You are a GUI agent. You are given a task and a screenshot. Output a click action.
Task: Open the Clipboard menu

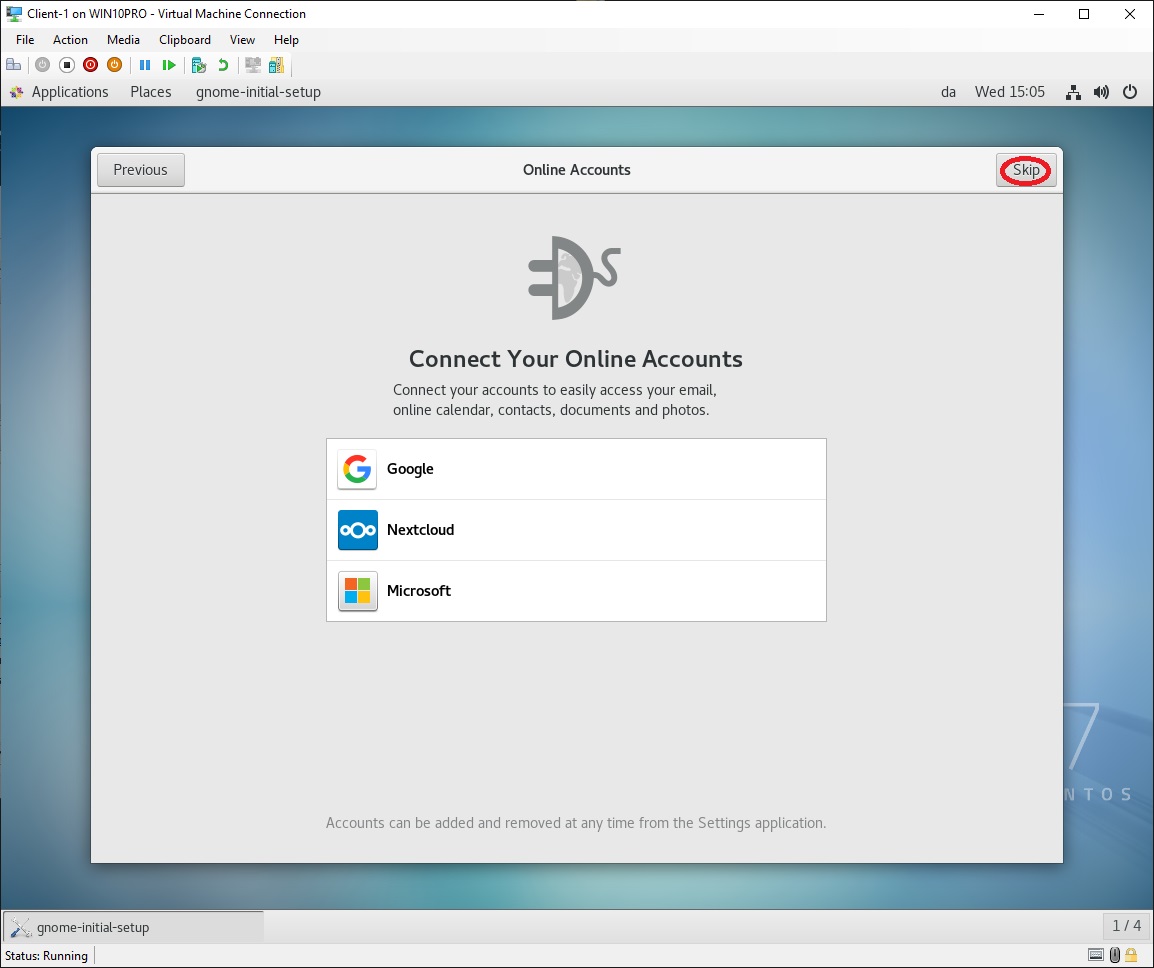click(x=185, y=40)
